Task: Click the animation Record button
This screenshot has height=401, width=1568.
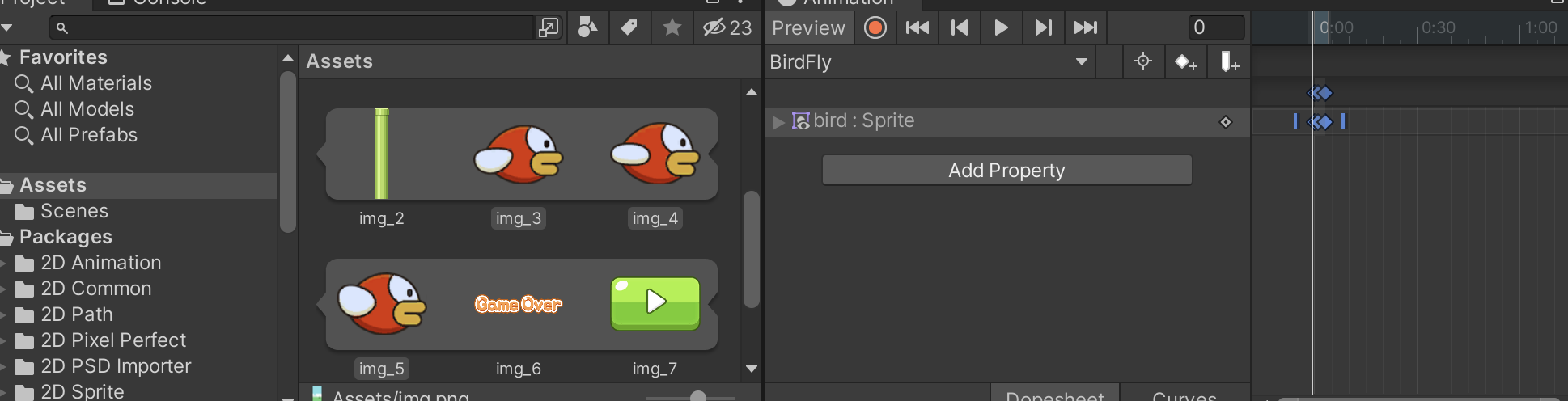Action: 875,27
